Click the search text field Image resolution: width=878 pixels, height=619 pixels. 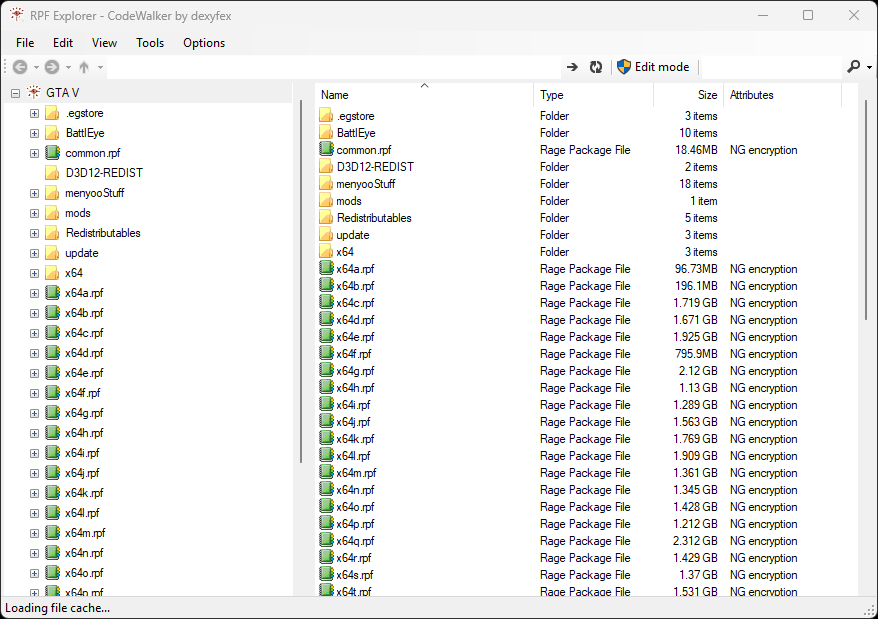click(771, 67)
